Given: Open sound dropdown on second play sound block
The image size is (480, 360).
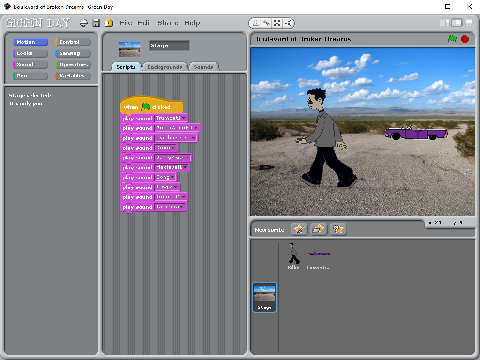Looking at the screenshot, I should click(196, 128).
